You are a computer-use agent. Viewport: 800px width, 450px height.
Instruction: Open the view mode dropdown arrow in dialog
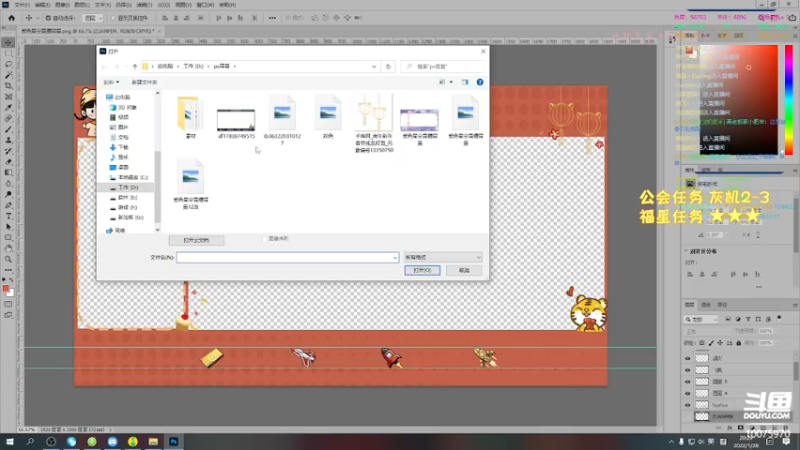click(x=451, y=82)
